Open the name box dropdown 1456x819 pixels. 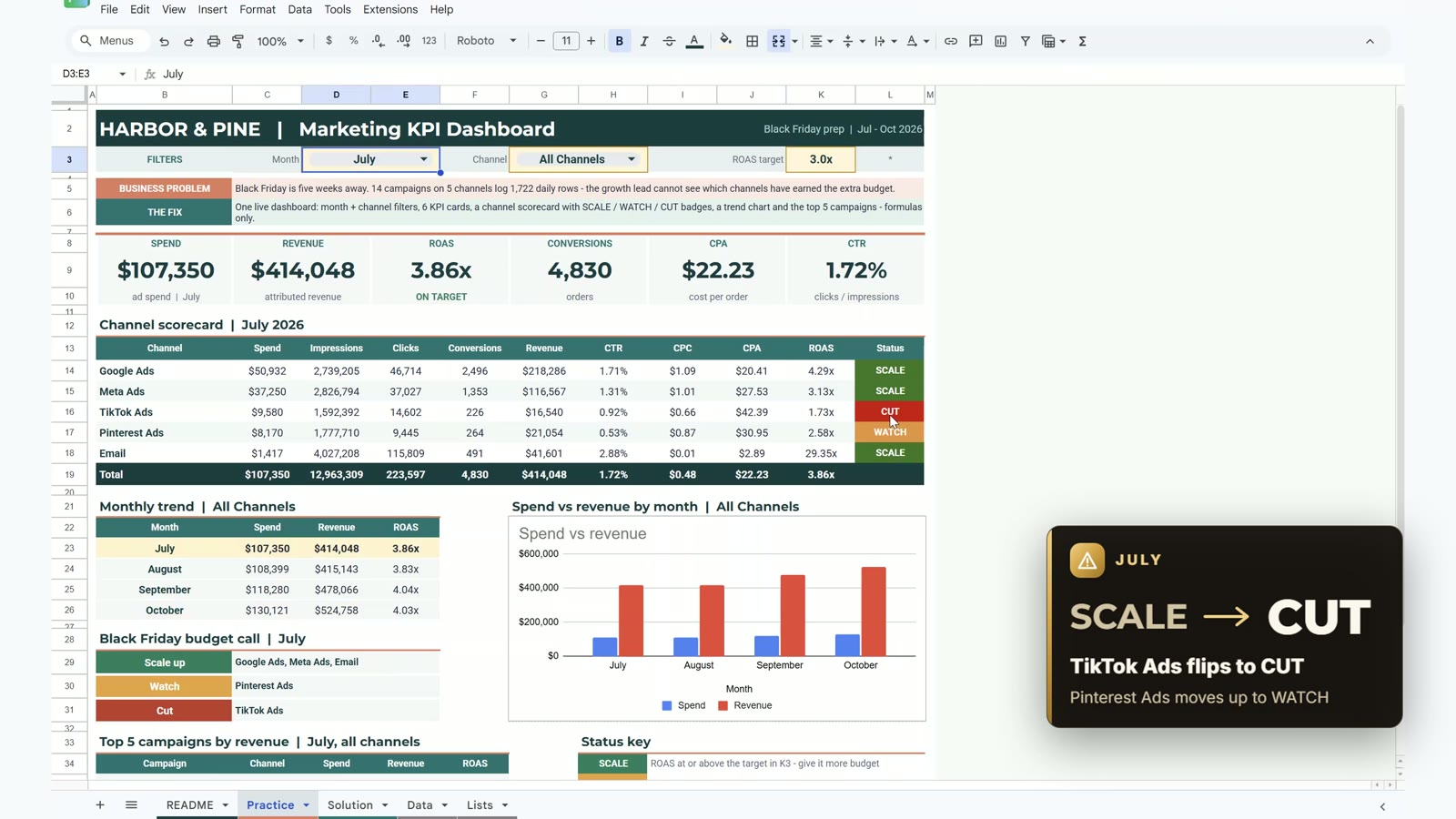pyautogui.click(x=122, y=74)
